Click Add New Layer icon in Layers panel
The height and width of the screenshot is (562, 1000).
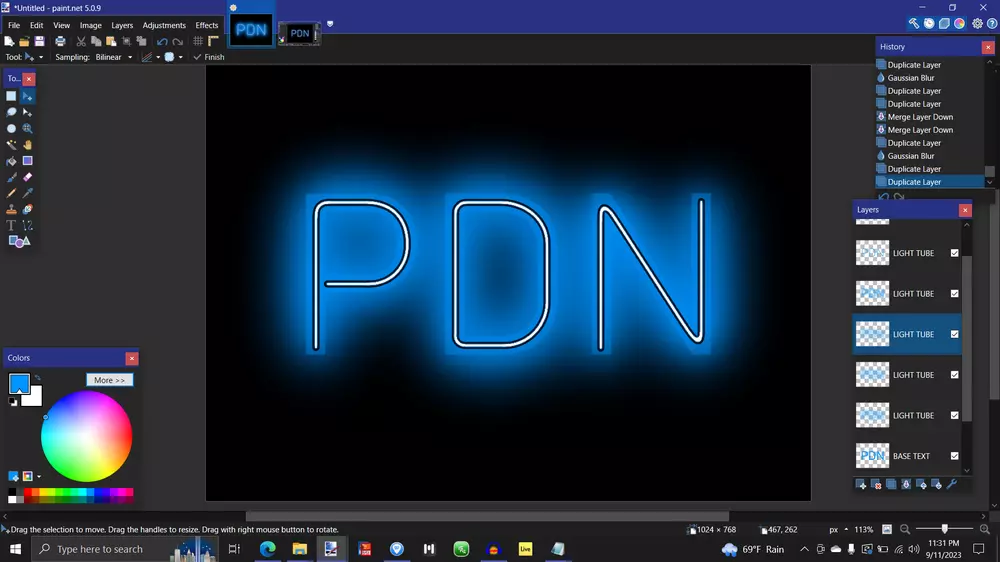click(x=861, y=485)
